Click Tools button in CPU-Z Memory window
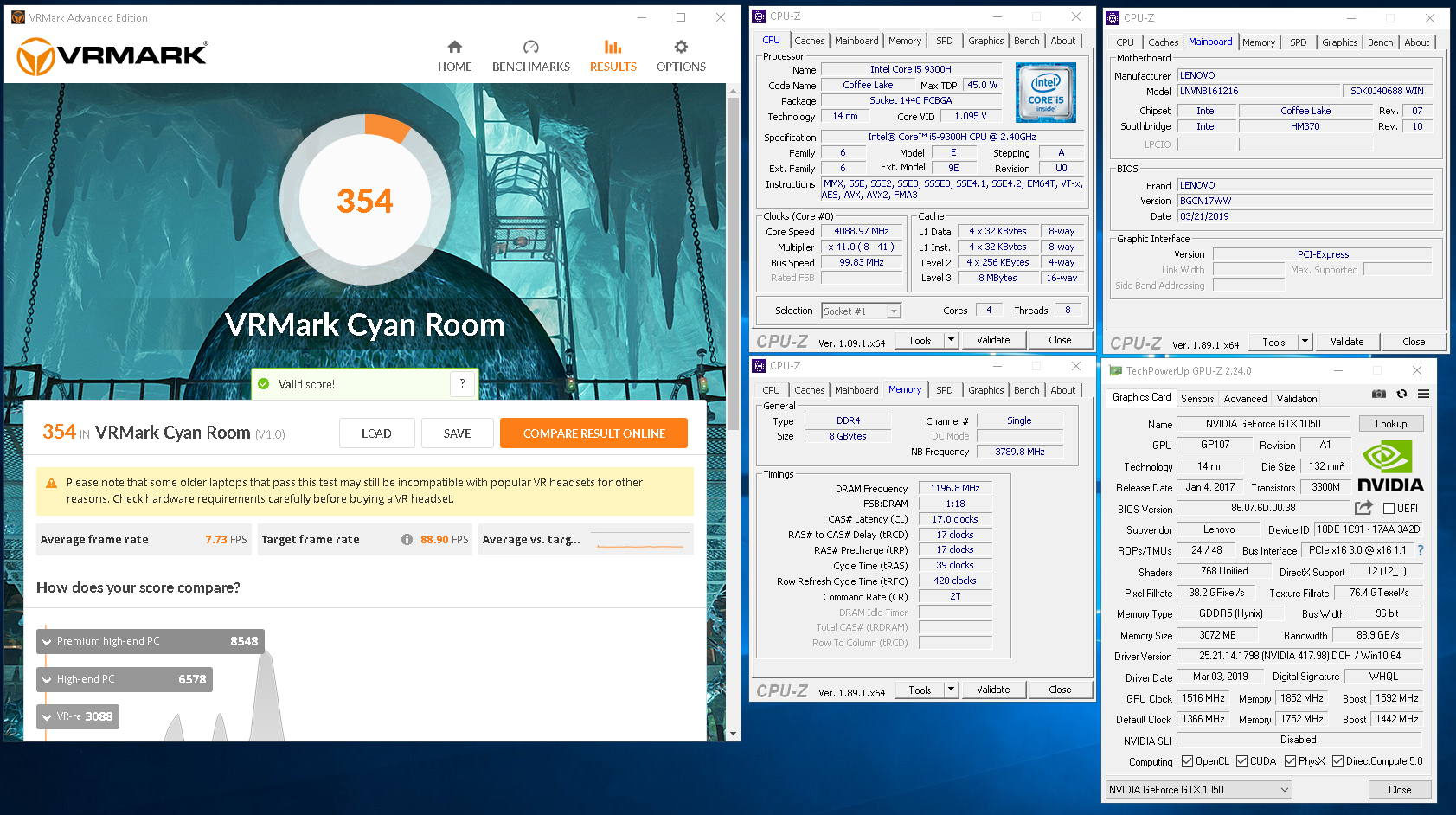The width and height of the screenshot is (1456, 815). (920, 690)
